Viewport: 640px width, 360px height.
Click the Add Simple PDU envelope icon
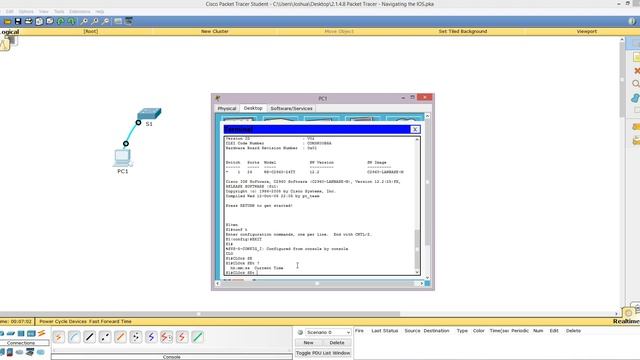click(x=636, y=127)
